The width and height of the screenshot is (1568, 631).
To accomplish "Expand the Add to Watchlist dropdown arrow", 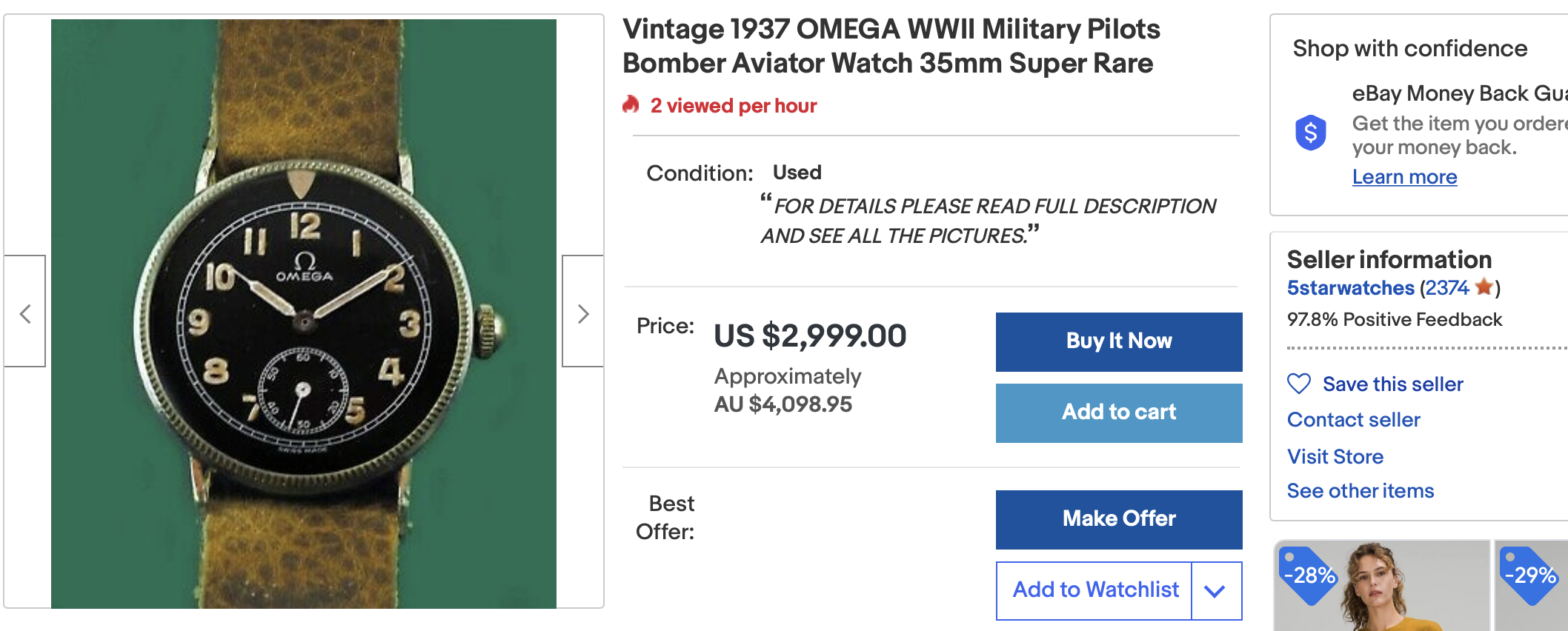I will [x=1215, y=591].
